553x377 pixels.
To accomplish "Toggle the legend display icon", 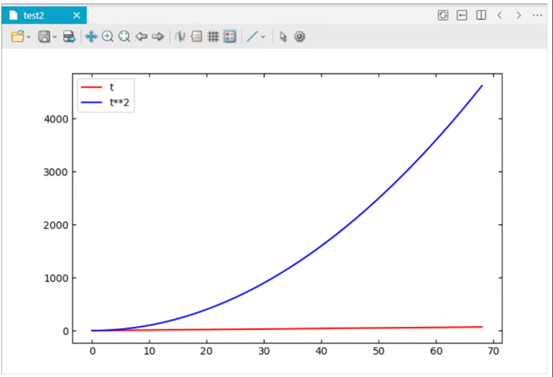I will [230, 36].
